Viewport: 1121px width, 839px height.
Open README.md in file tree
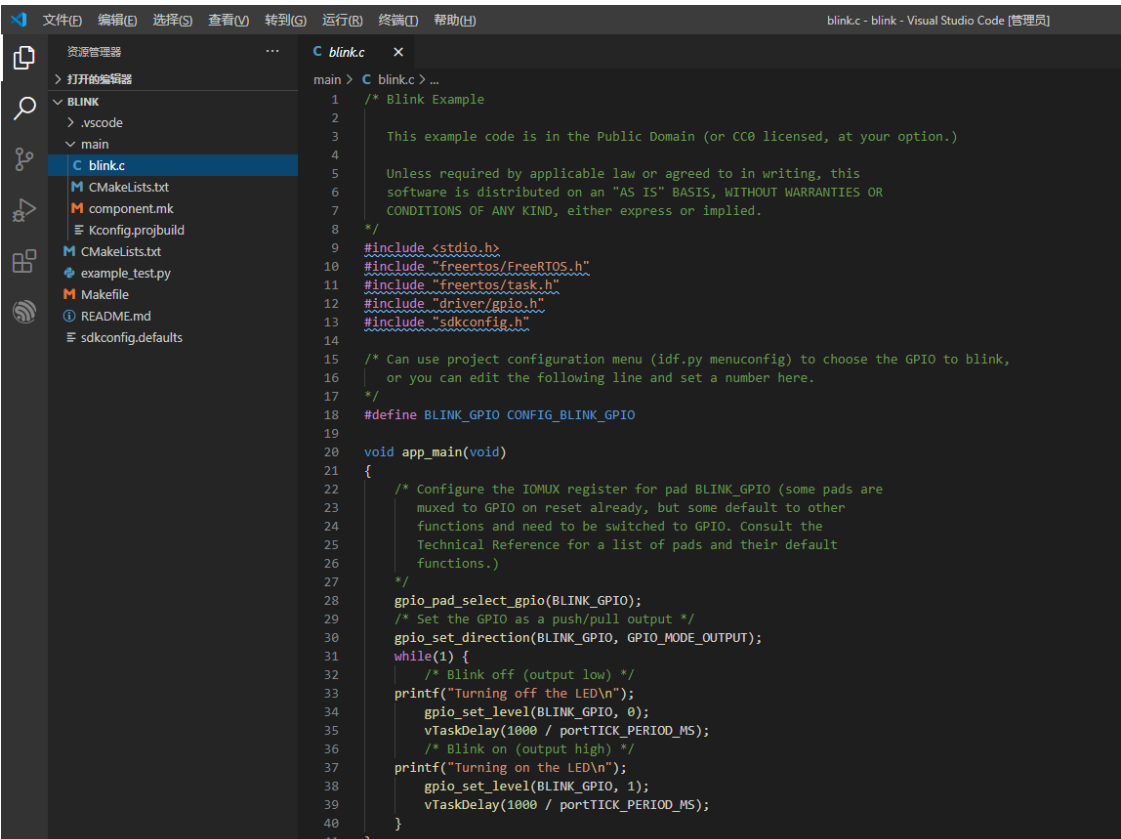coord(173,316)
